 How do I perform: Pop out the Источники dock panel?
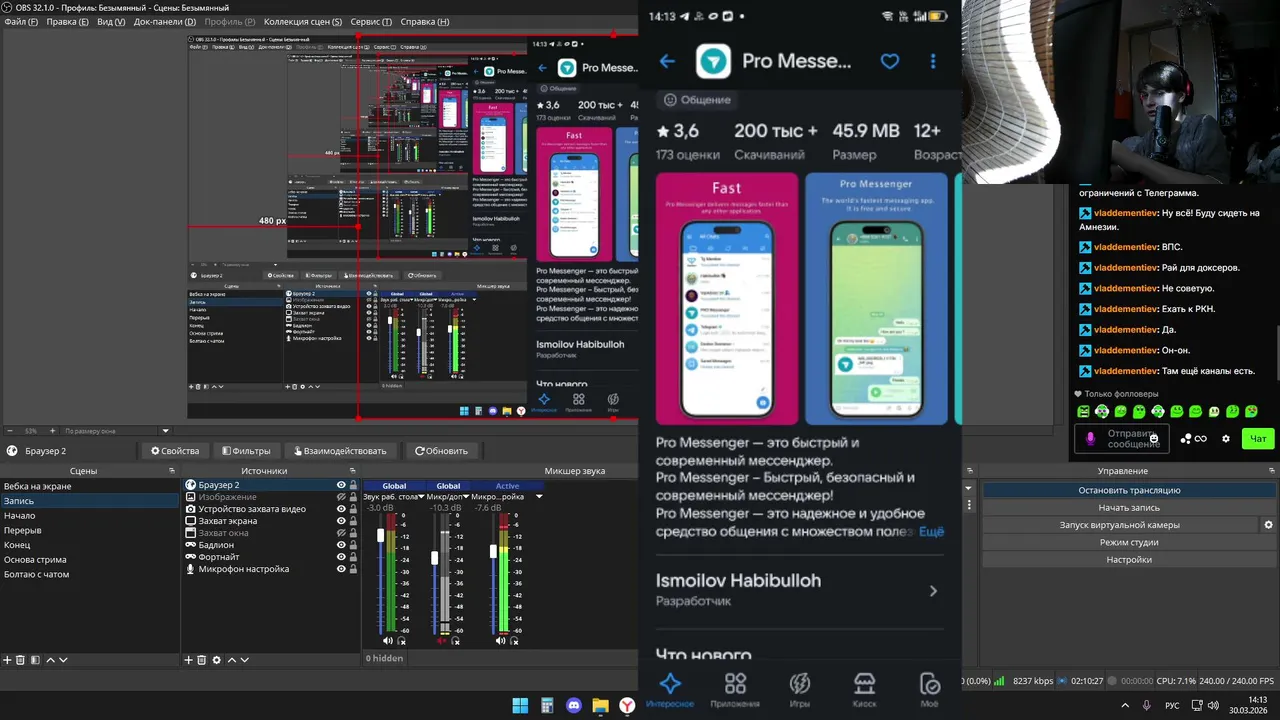point(352,471)
